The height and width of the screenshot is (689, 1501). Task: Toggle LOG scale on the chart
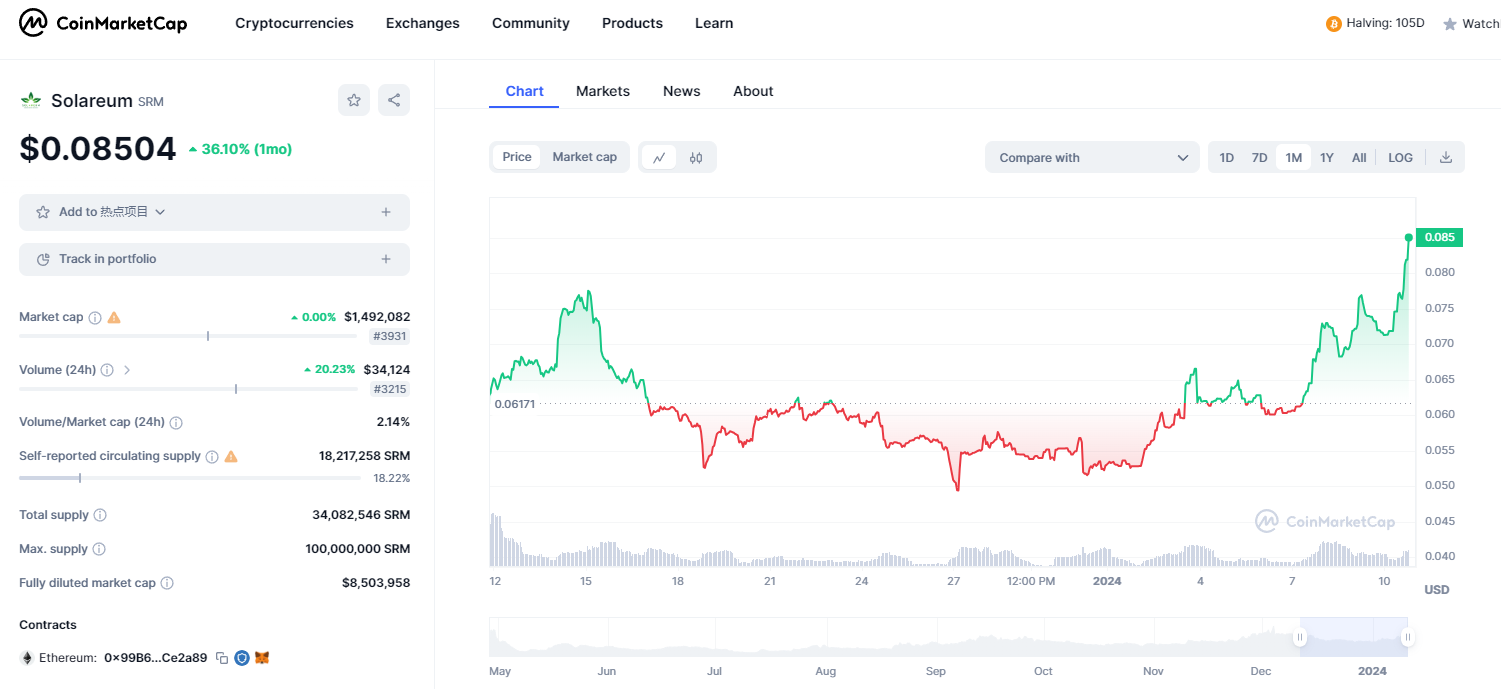(1401, 158)
